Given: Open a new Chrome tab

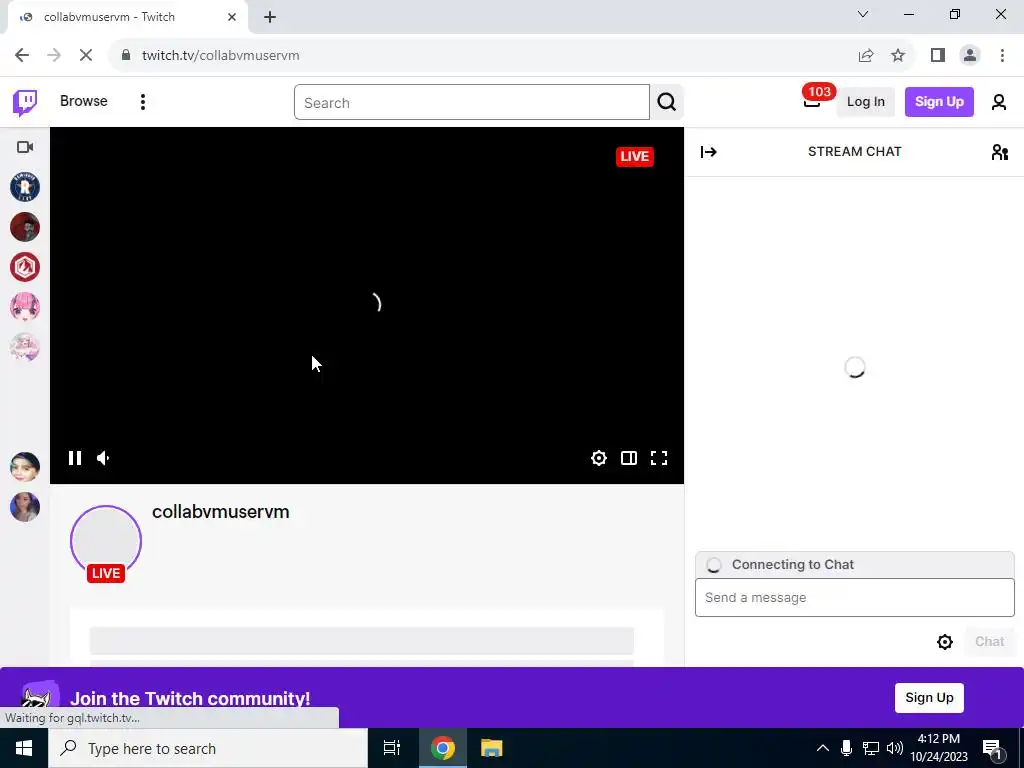Looking at the screenshot, I should pyautogui.click(x=270, y=17).
